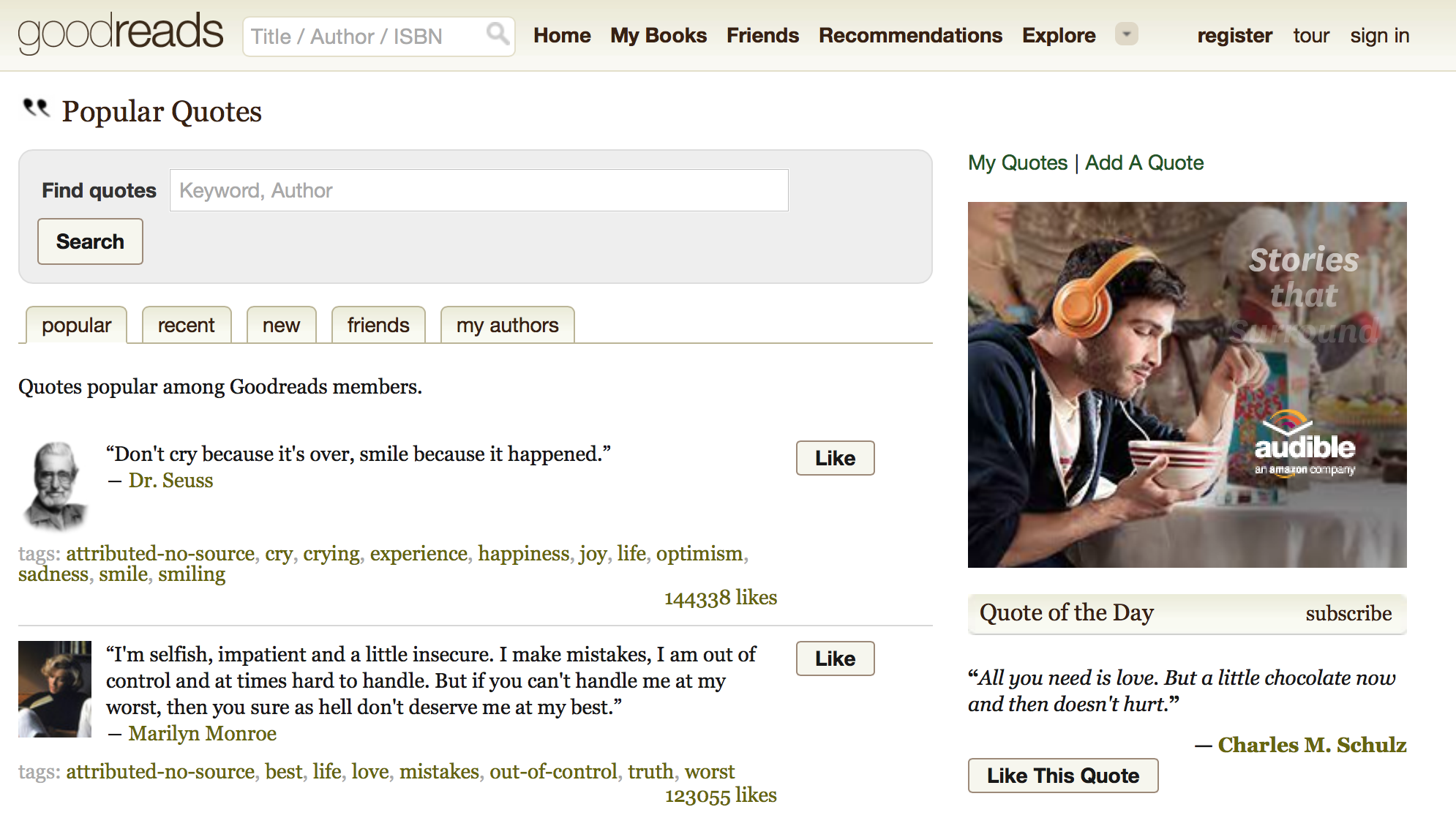Click the Popular Quotes quotation-mark icon
1456x818 pixels.
point(36,108)
